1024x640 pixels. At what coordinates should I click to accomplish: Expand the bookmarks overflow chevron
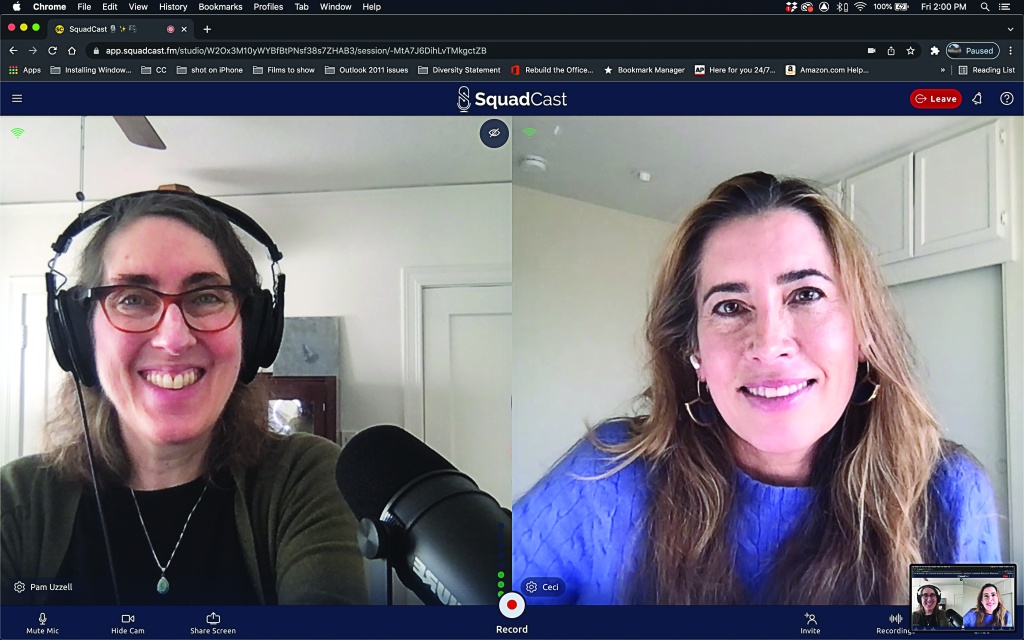[942, 70]
